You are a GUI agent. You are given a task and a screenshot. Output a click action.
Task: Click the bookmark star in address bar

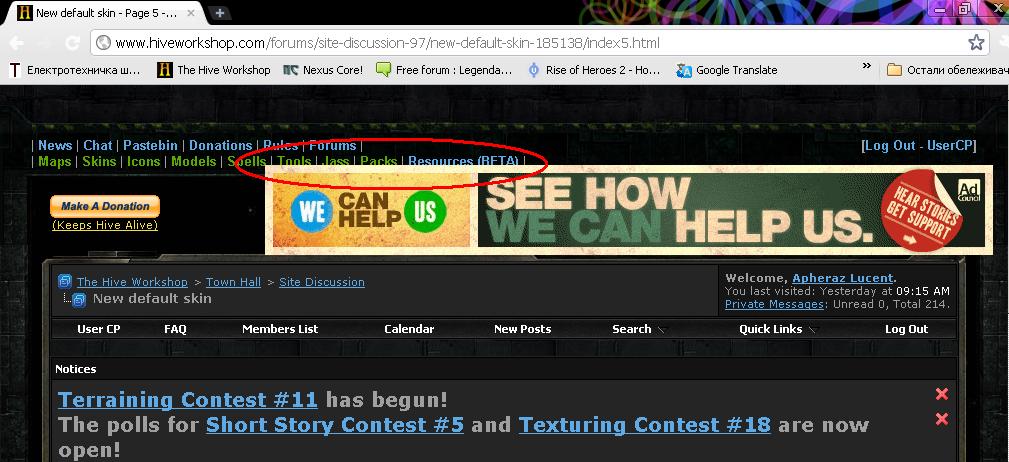pos(976,43)
